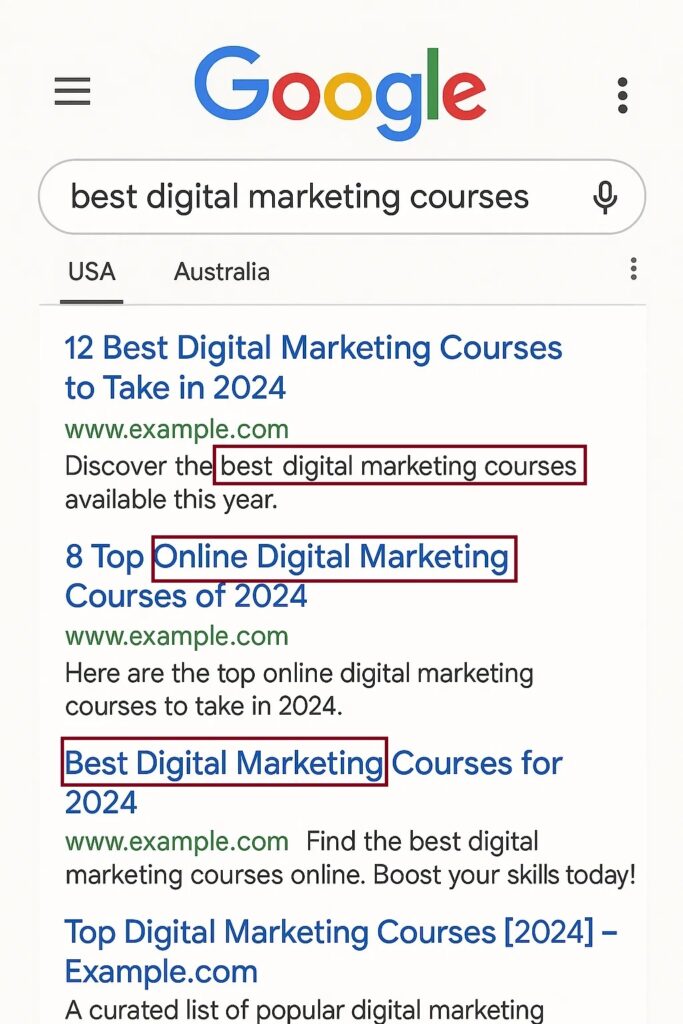
Task: Click the 'Here are the top online' snippet
Action: coord(299,689)
